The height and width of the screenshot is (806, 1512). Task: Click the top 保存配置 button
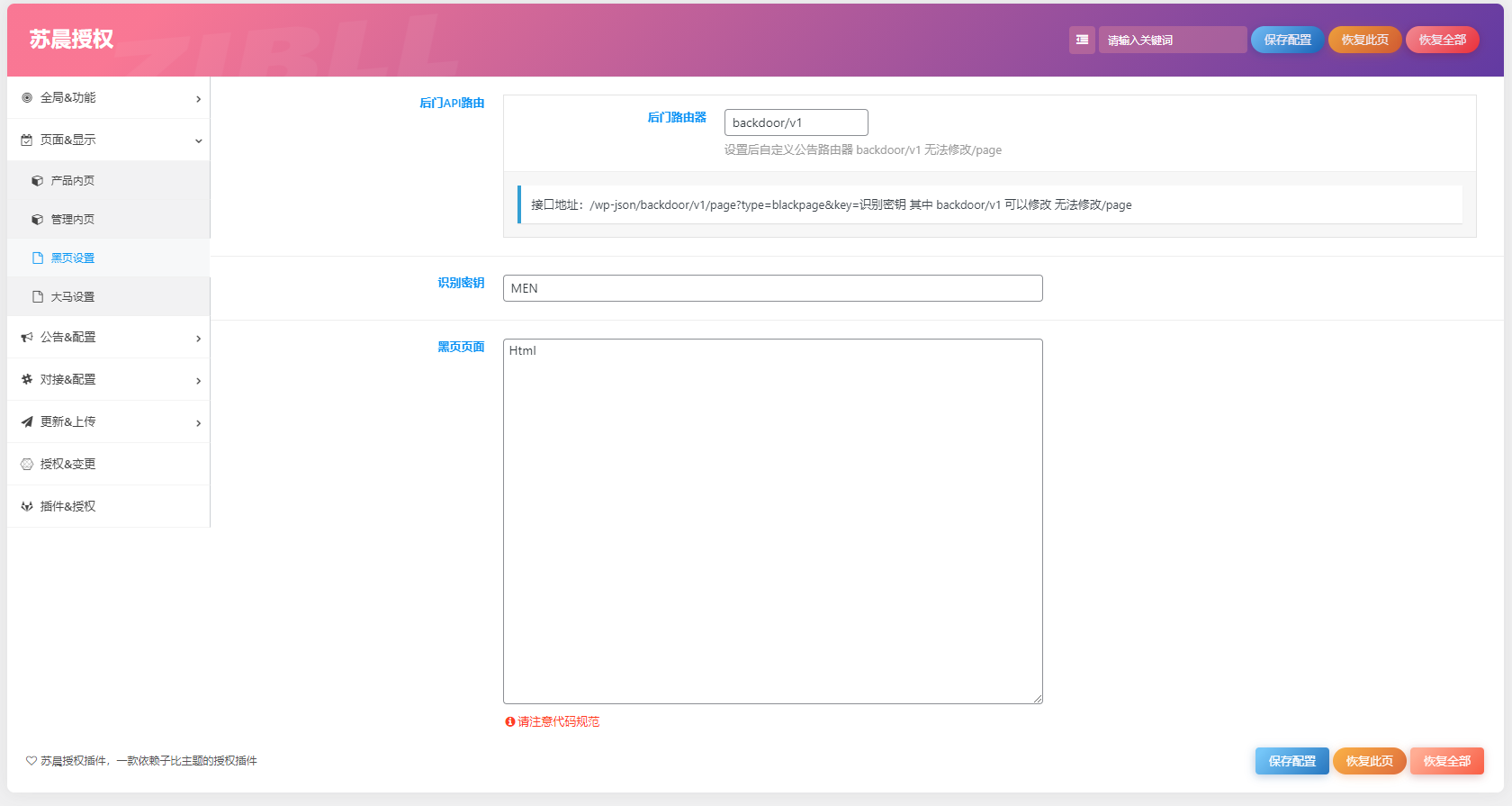tap(1288, 40)
